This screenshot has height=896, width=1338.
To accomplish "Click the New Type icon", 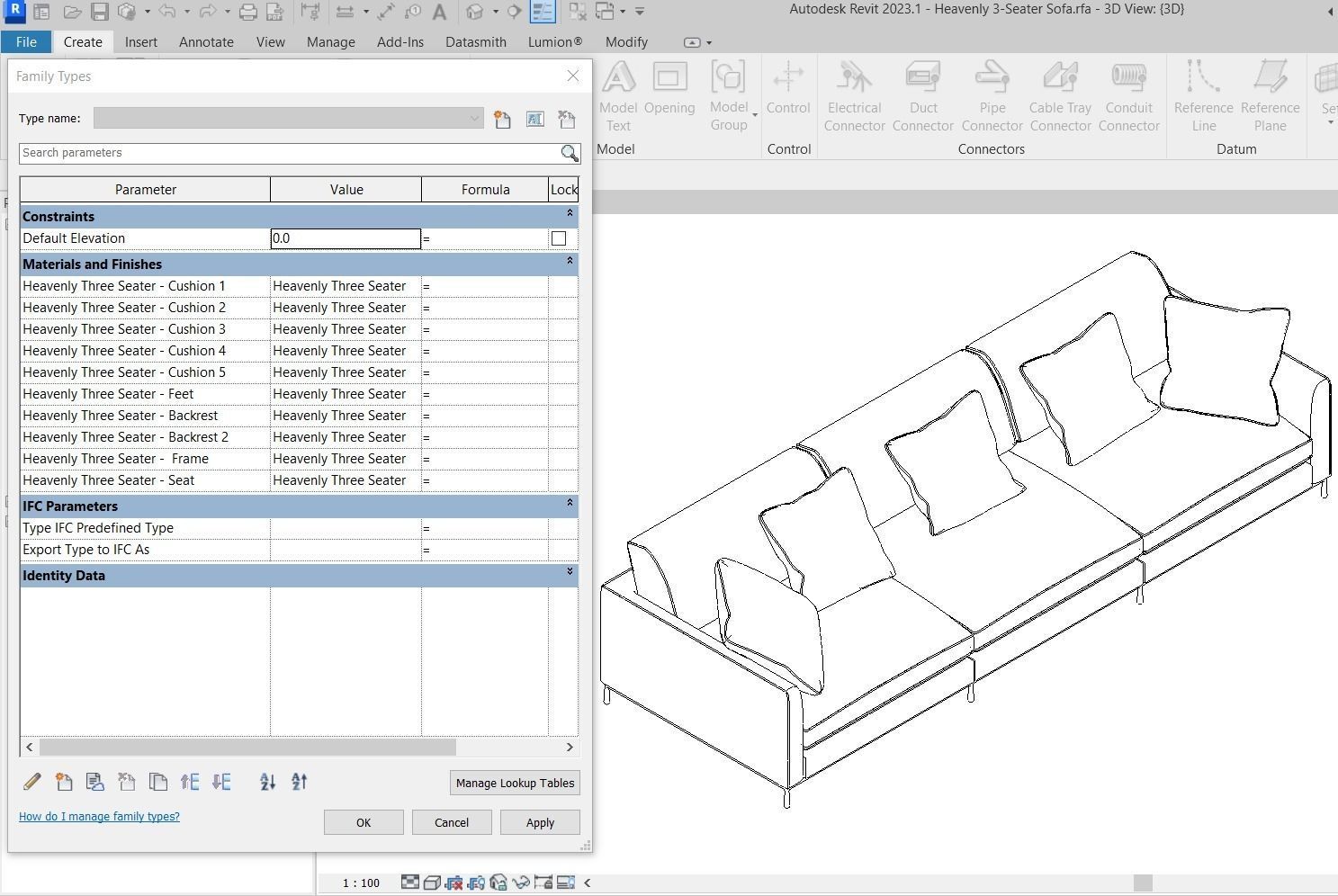I will point(503,119).
